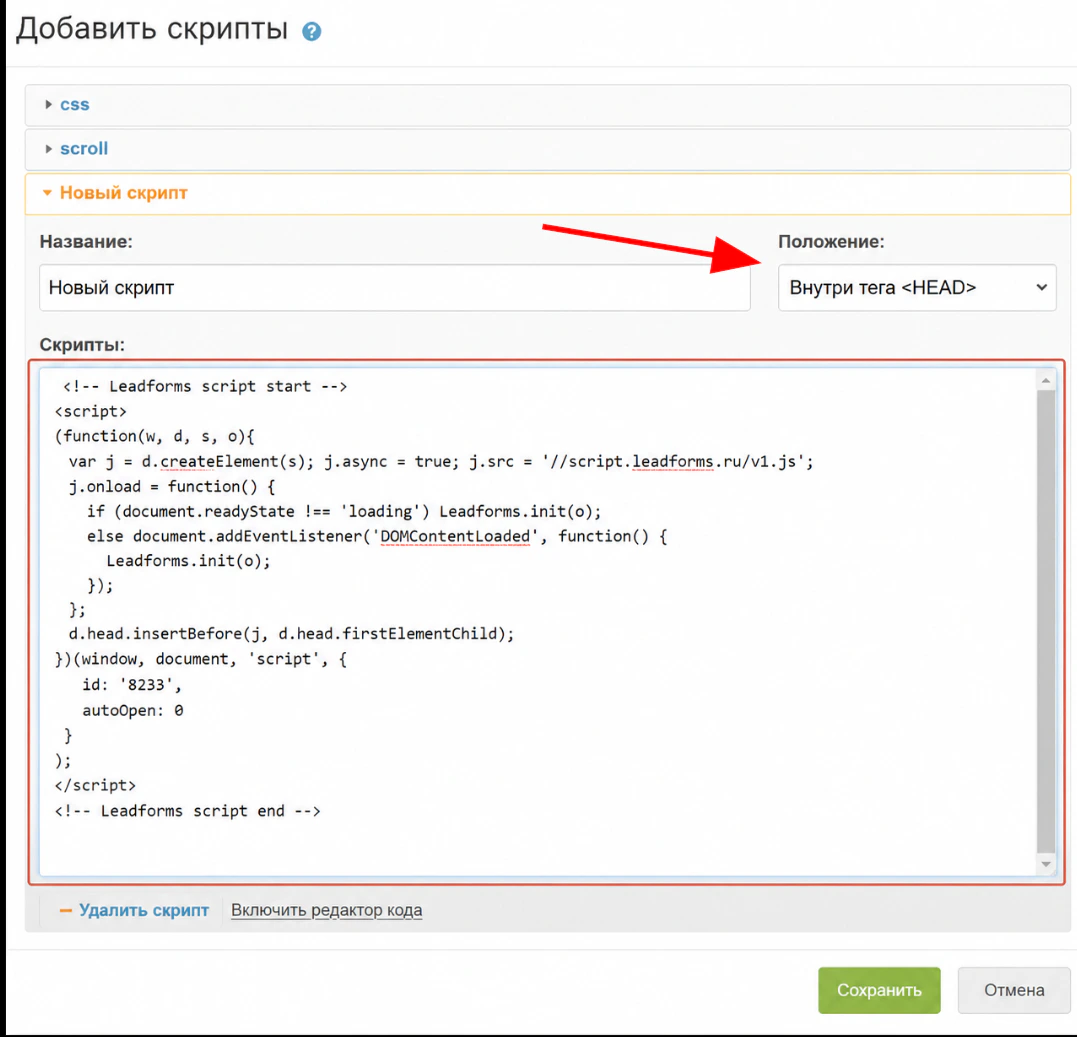Open the Положение dropdown
Screen dimensions: 1077x1037
(916, 288)
